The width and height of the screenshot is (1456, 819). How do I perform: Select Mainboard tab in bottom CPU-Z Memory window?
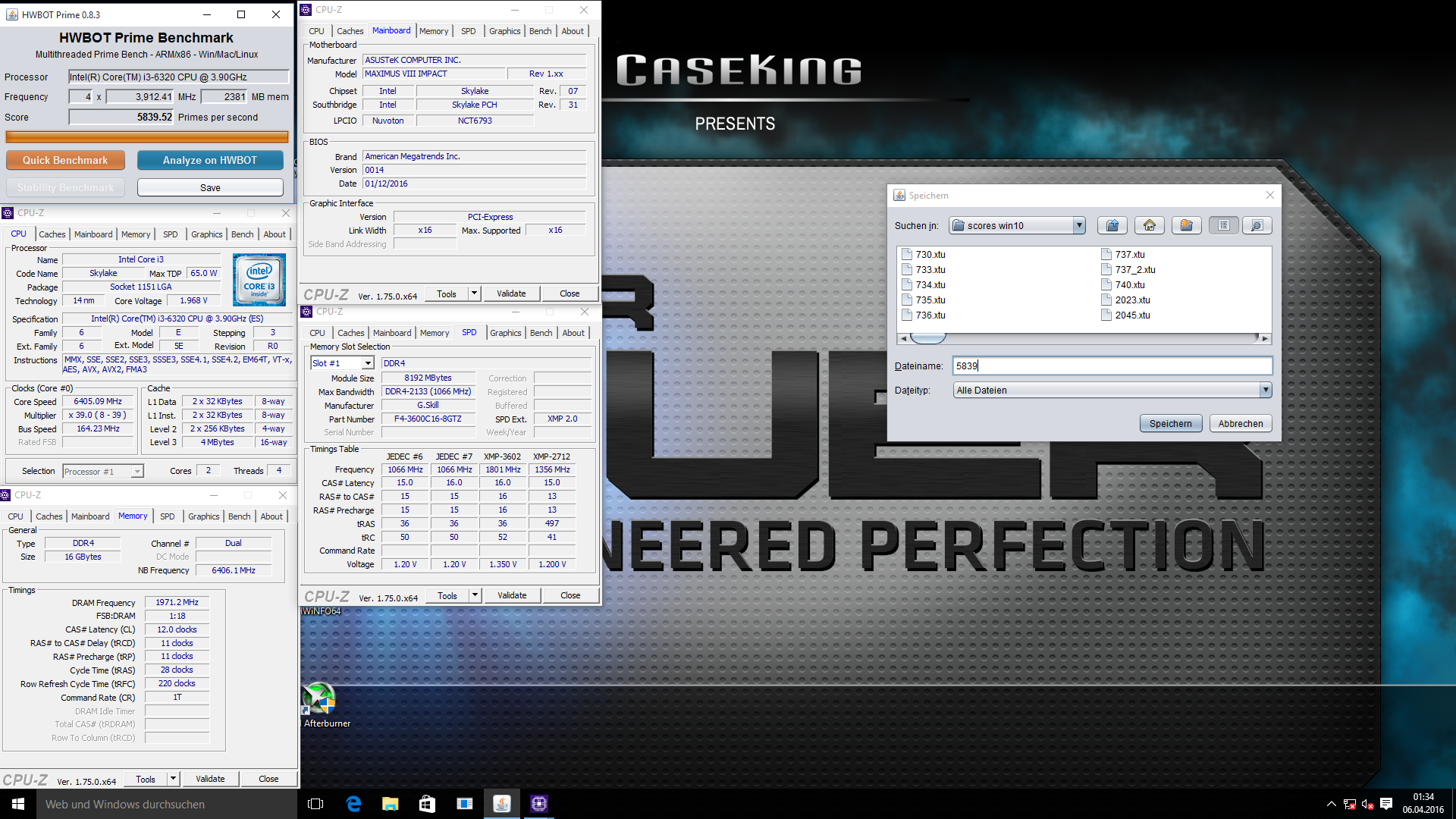coord(90,516)
